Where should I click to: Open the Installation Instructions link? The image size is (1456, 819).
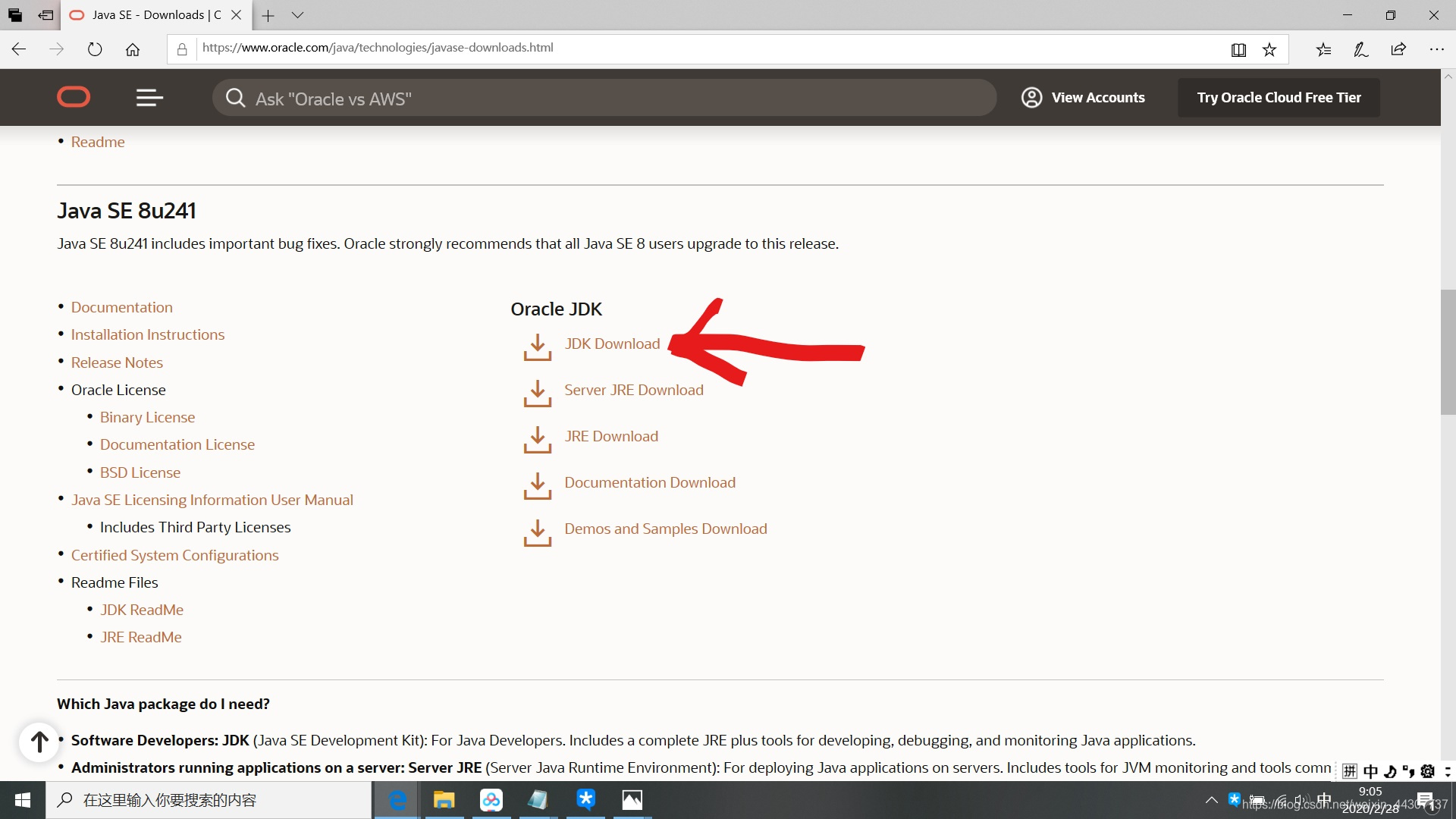[148, 334]
